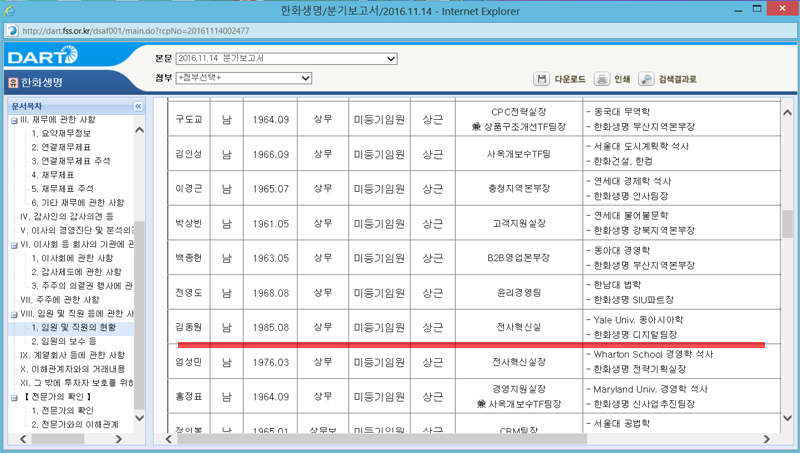Click the document vertical scroll up arrow

[787, 113]
